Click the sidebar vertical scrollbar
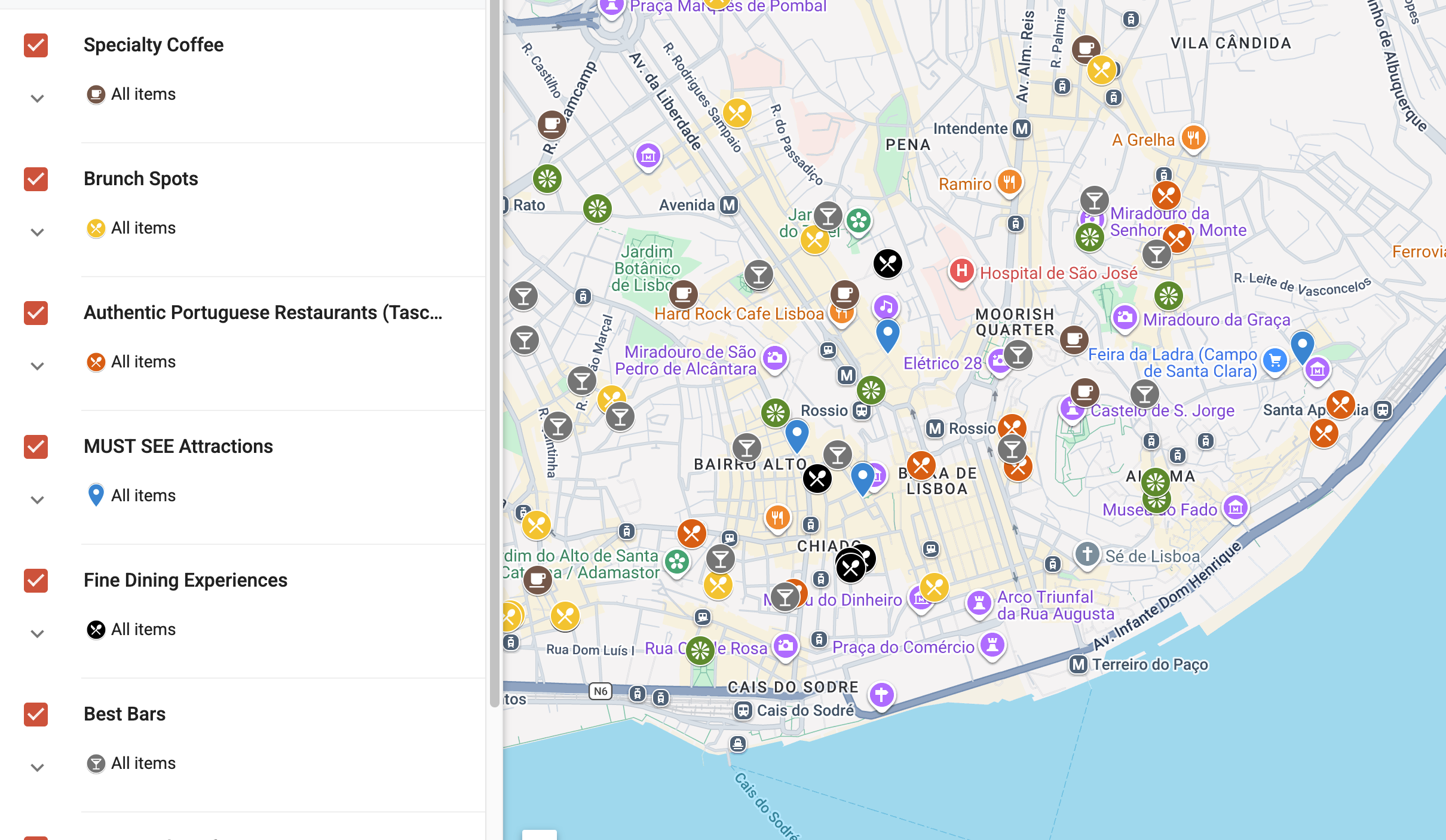The height and width of the screenshot is (840, 1446). pos(494,352)
